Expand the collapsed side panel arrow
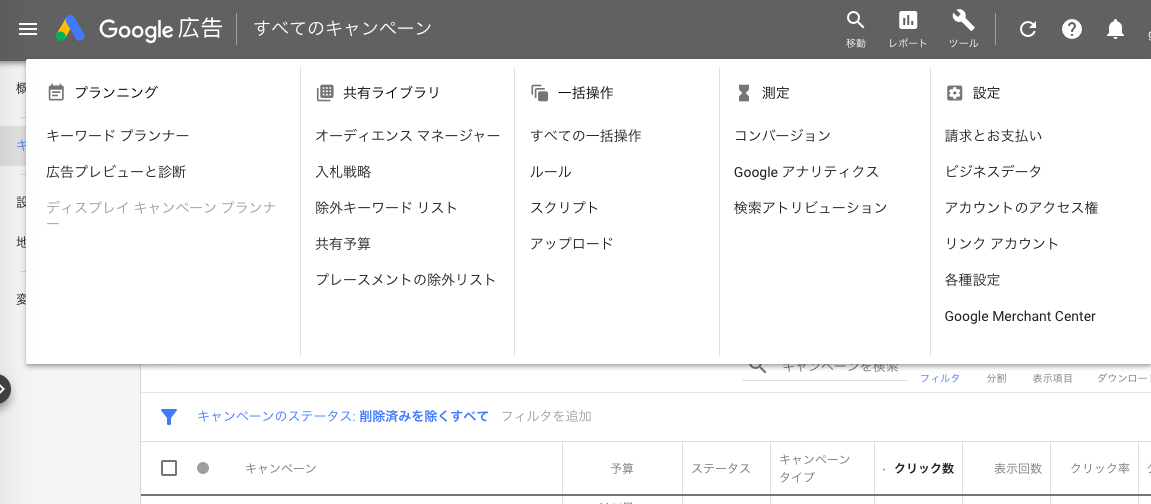 [x=4, y=390]
